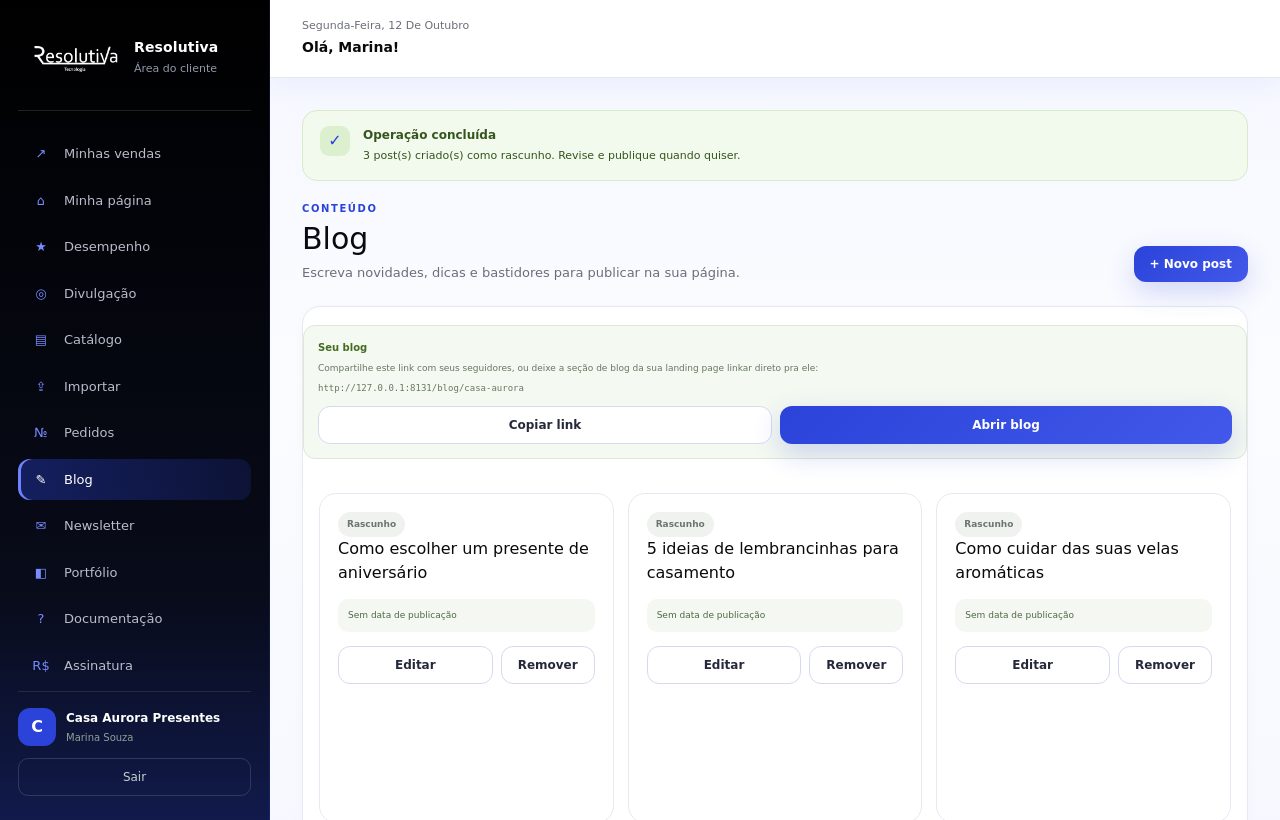Click title '5 ideias de lembrancinhas para casamento'

(x=773, y=561)
